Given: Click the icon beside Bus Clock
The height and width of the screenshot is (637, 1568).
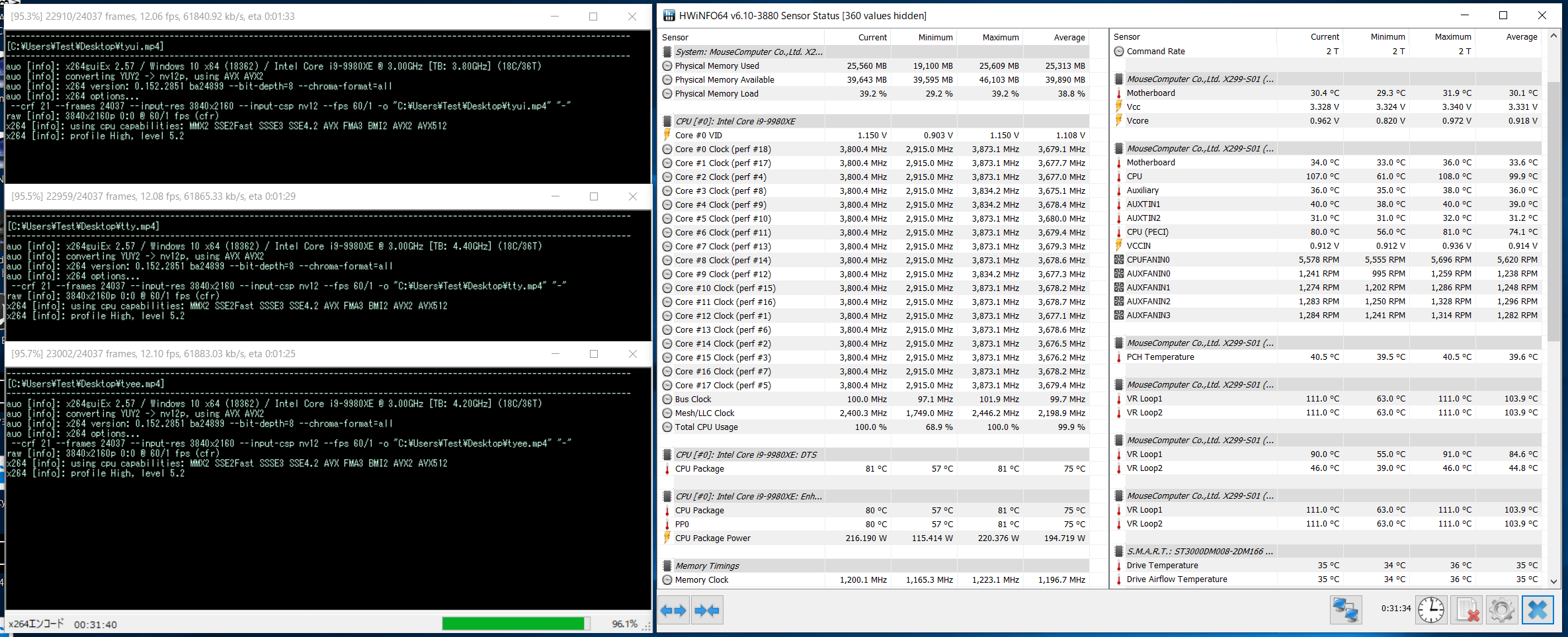Looking at the screenshot, I should tap(667, 400).
